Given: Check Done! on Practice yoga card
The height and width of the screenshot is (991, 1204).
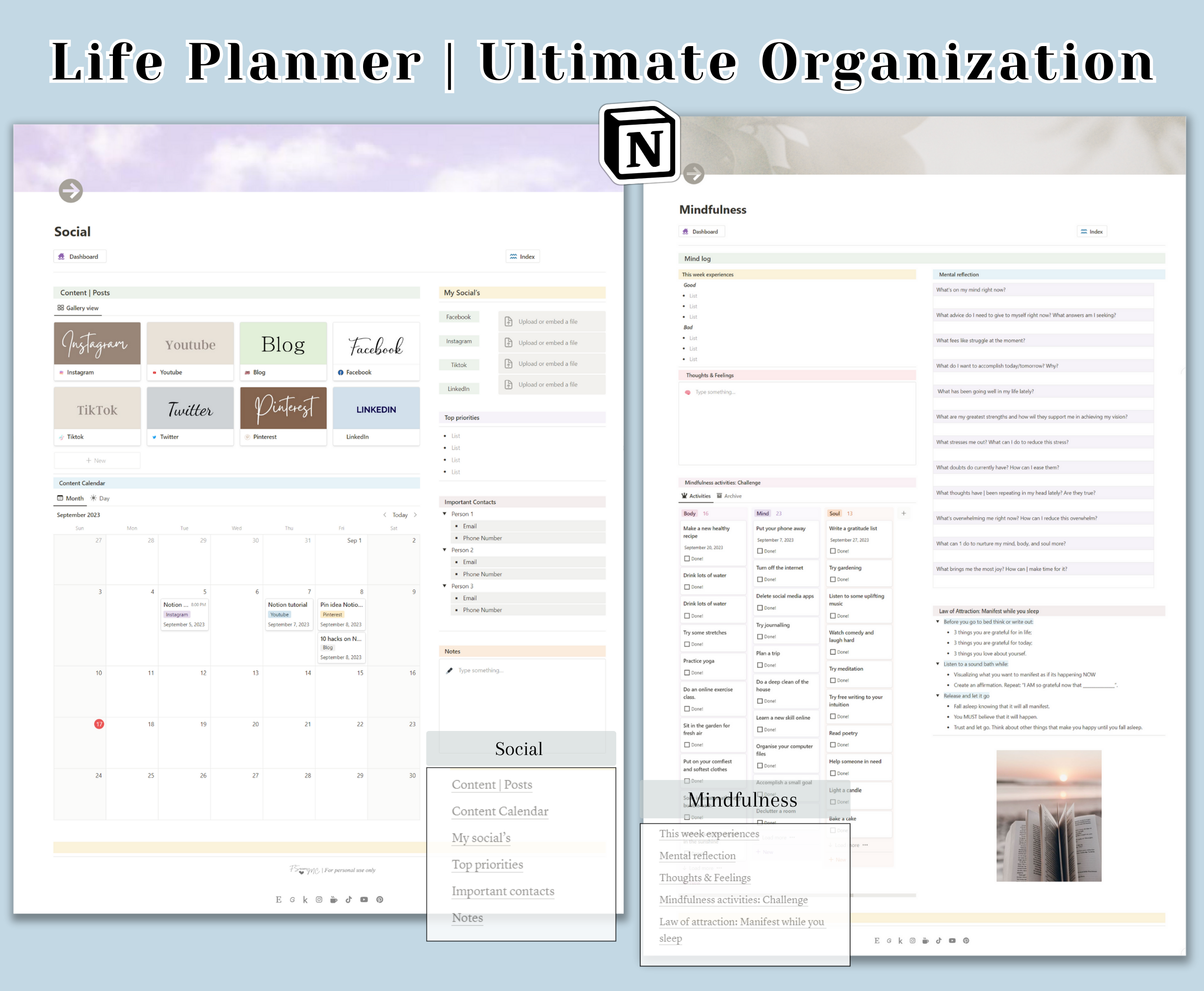Looking at the screenshot, I should (x=687, y=673).
